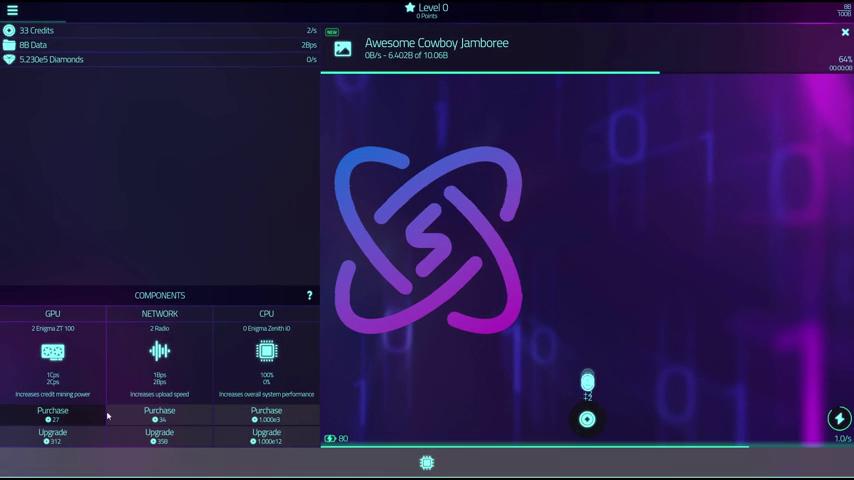854x480 pixels.
Task: Click '2 Enigma ZT 100' GPU name
Action: [x=53, y=329]
